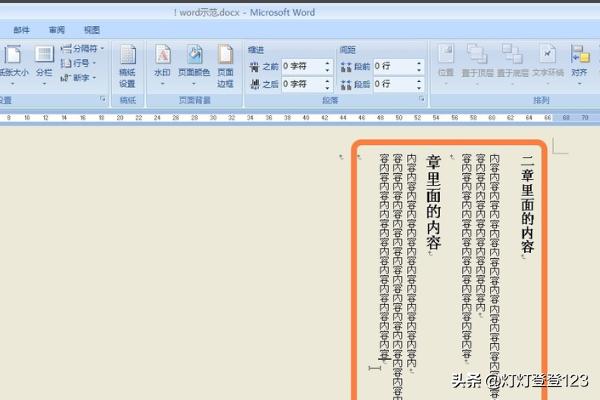Increase 段前 spacing with up arrow

click(x=419, y=63)
